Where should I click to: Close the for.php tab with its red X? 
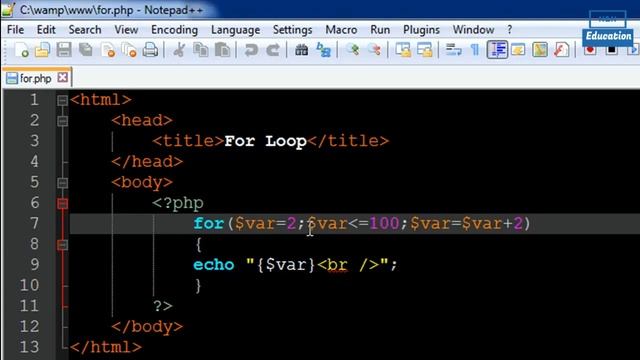(62, 77)
